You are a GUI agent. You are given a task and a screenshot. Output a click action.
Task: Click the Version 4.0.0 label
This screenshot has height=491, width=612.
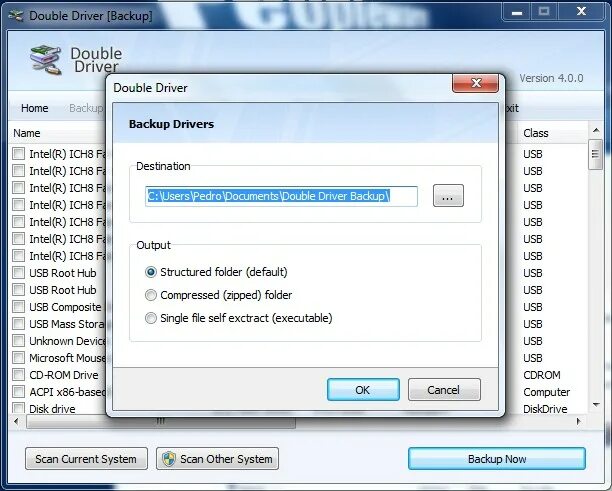click(551, 78)
